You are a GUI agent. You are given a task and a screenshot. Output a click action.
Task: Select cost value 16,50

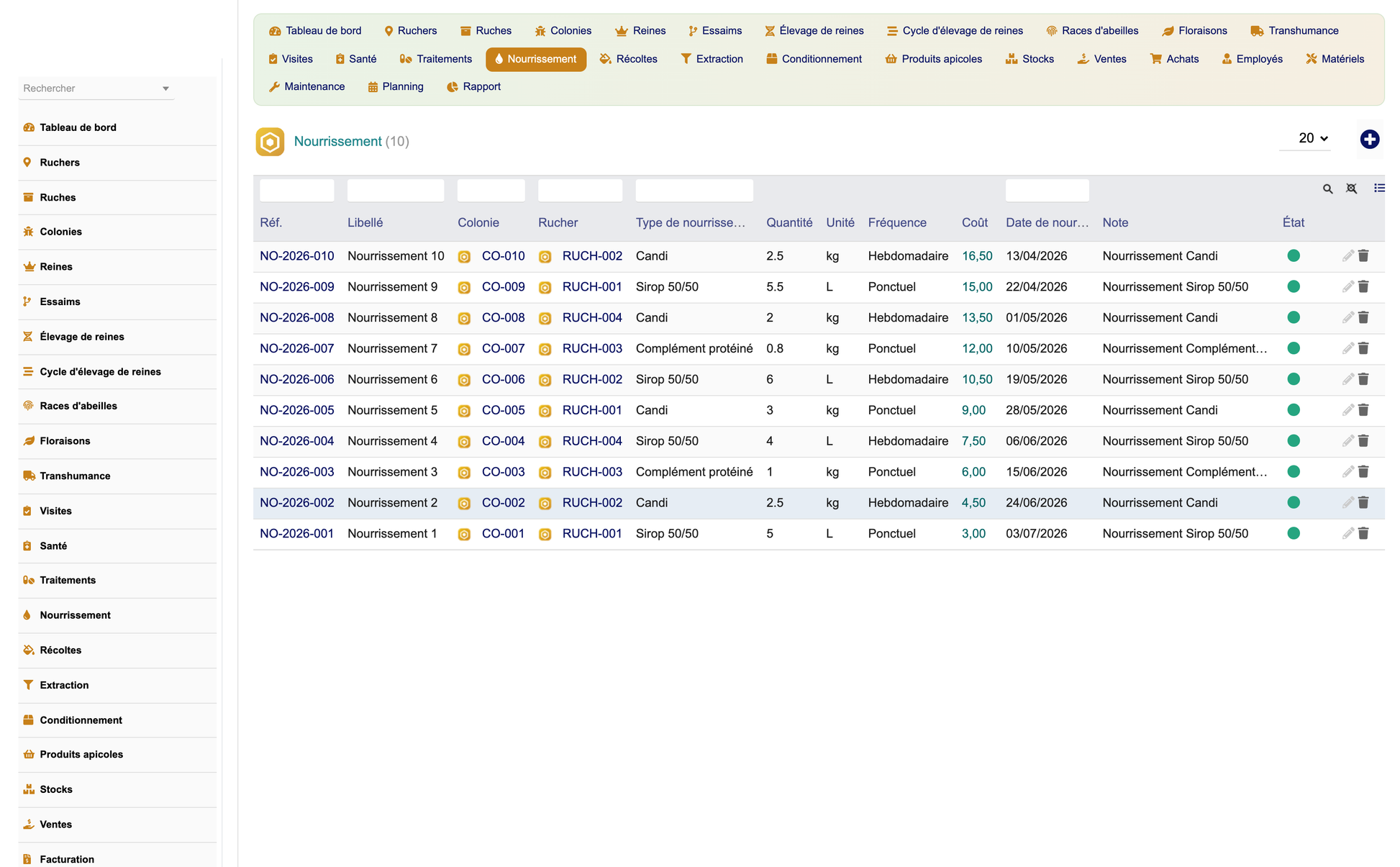pyautogui.click(x=977, y=256)
